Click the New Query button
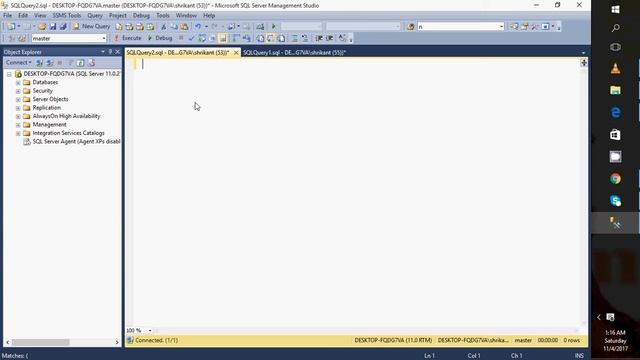 91,26
